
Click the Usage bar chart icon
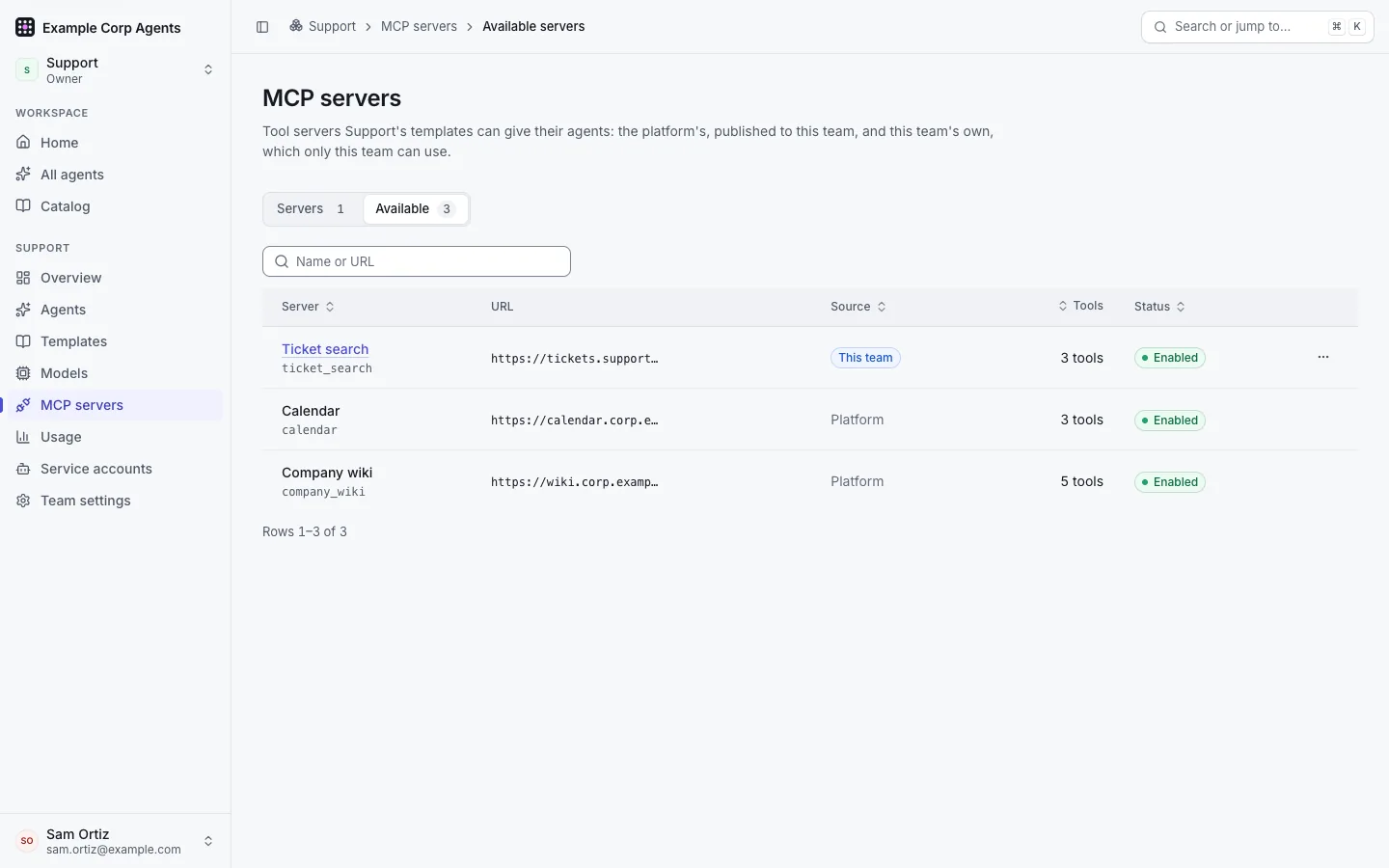[x=23, y=437]
